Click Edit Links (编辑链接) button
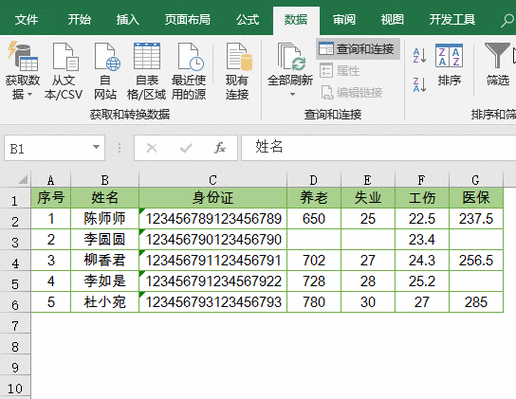This screenshot has height=399, width=516. point(351,92)
